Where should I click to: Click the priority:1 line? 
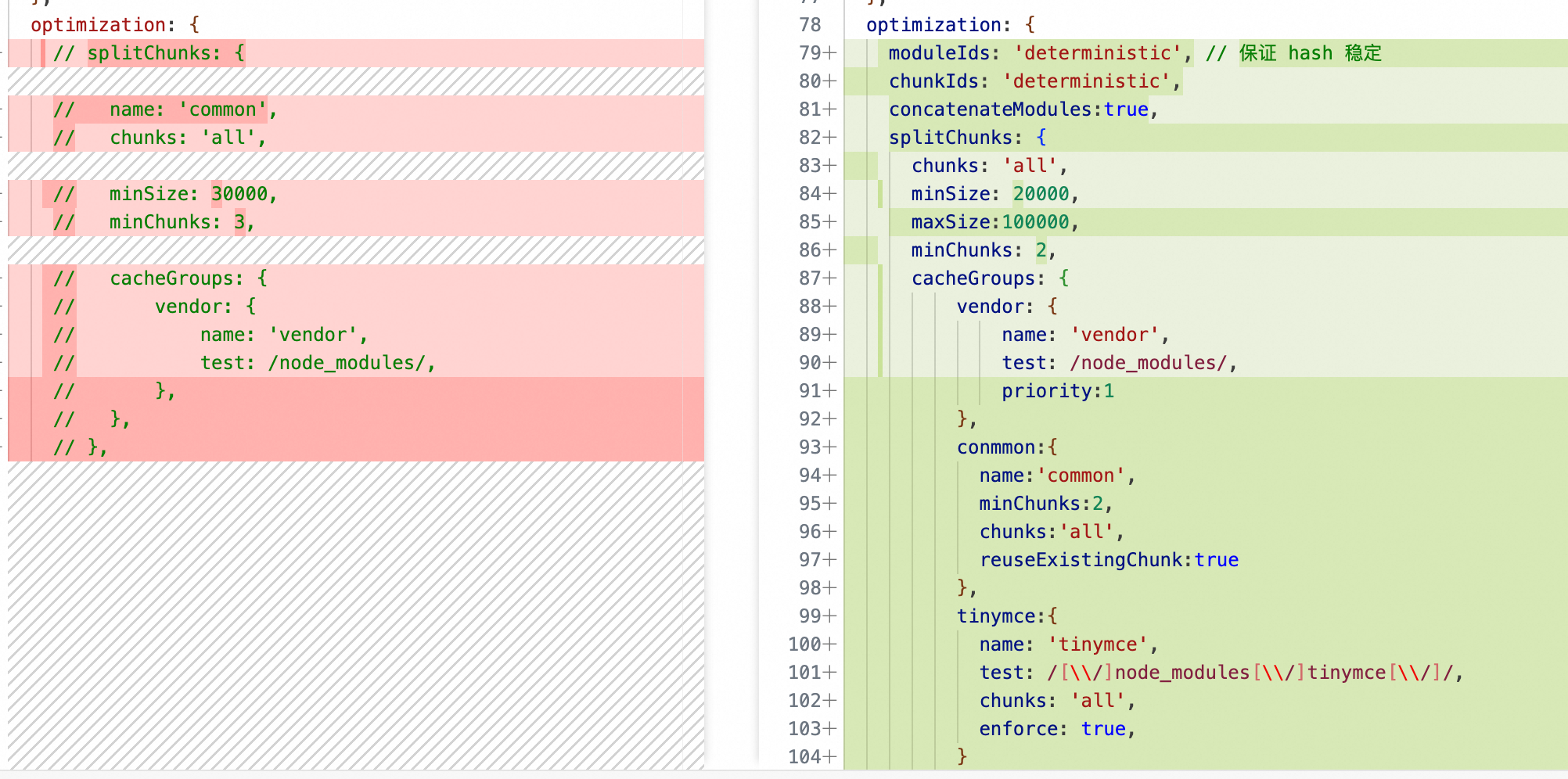(x=1059, y=391)
